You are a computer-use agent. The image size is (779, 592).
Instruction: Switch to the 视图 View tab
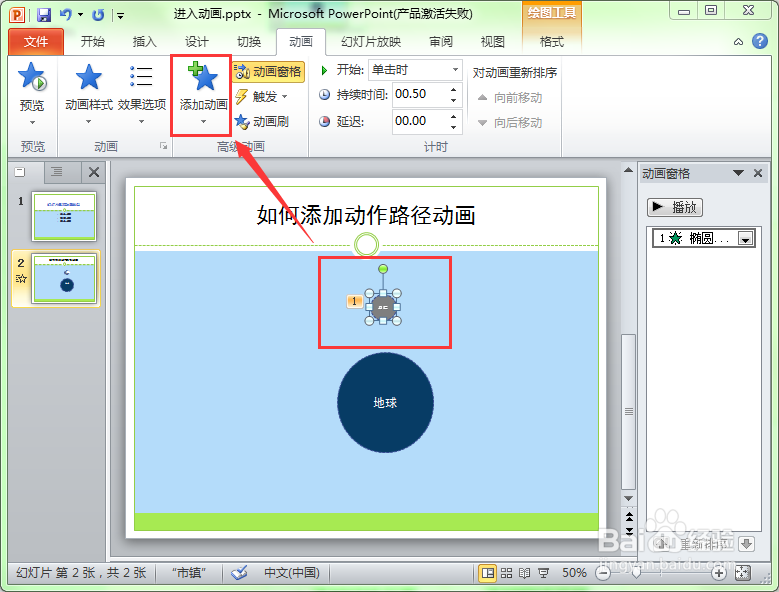(x=492, y=42)
